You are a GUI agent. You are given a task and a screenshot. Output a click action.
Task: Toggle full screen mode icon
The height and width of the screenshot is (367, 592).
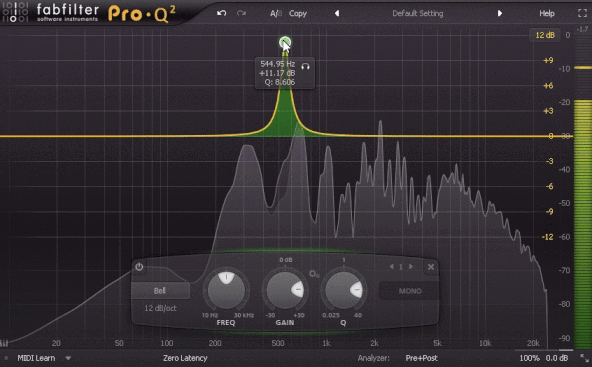tap(582, 13)
